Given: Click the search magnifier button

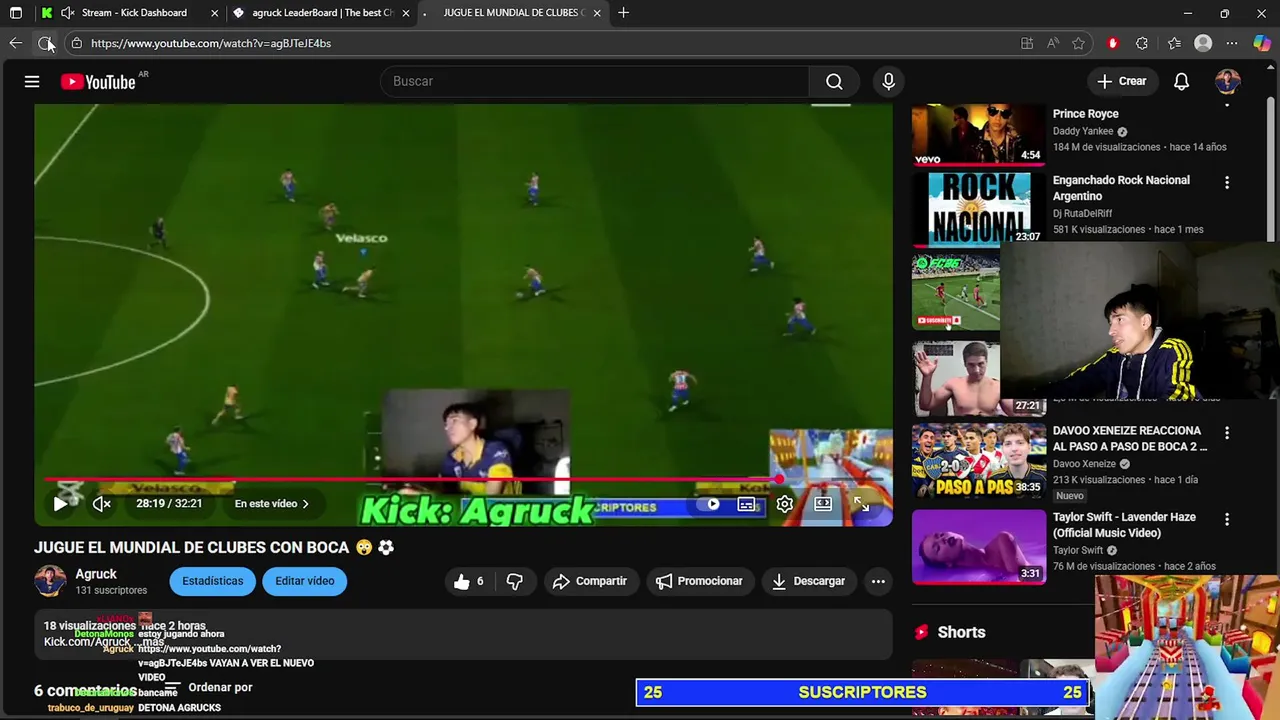Looking at the screenshot, I should click(834, 82).
